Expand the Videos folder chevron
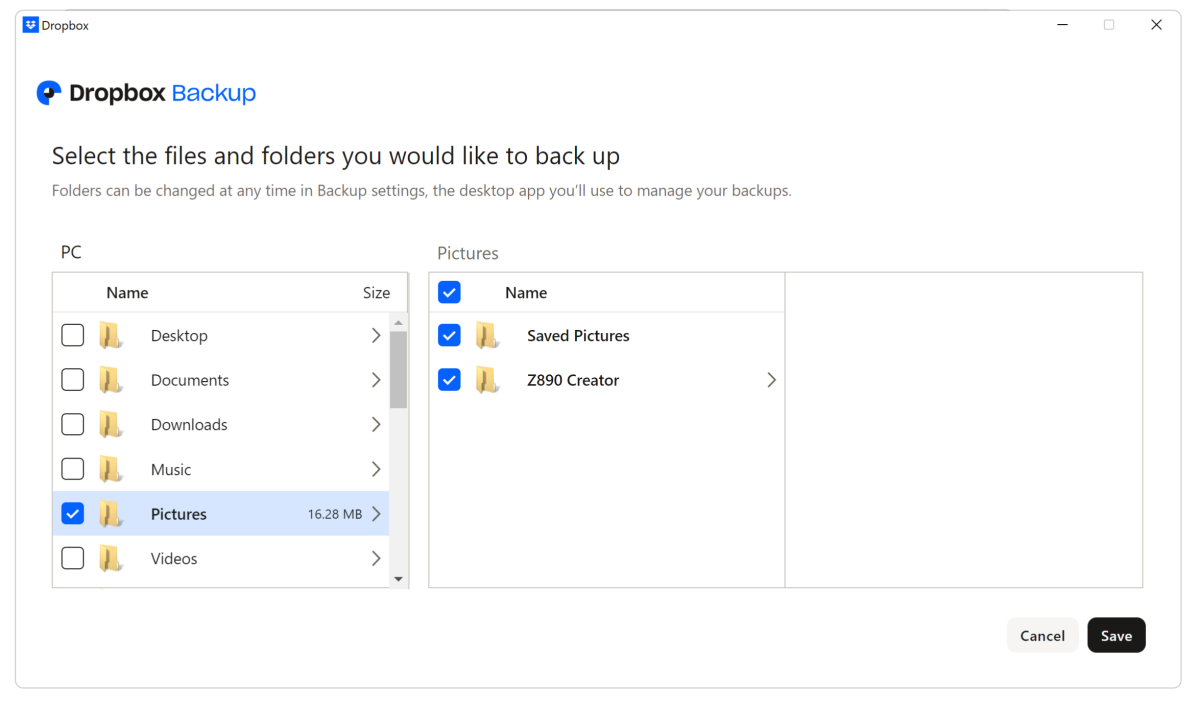Viewport: 1198px width, 707px height. [x=376, y=558]
